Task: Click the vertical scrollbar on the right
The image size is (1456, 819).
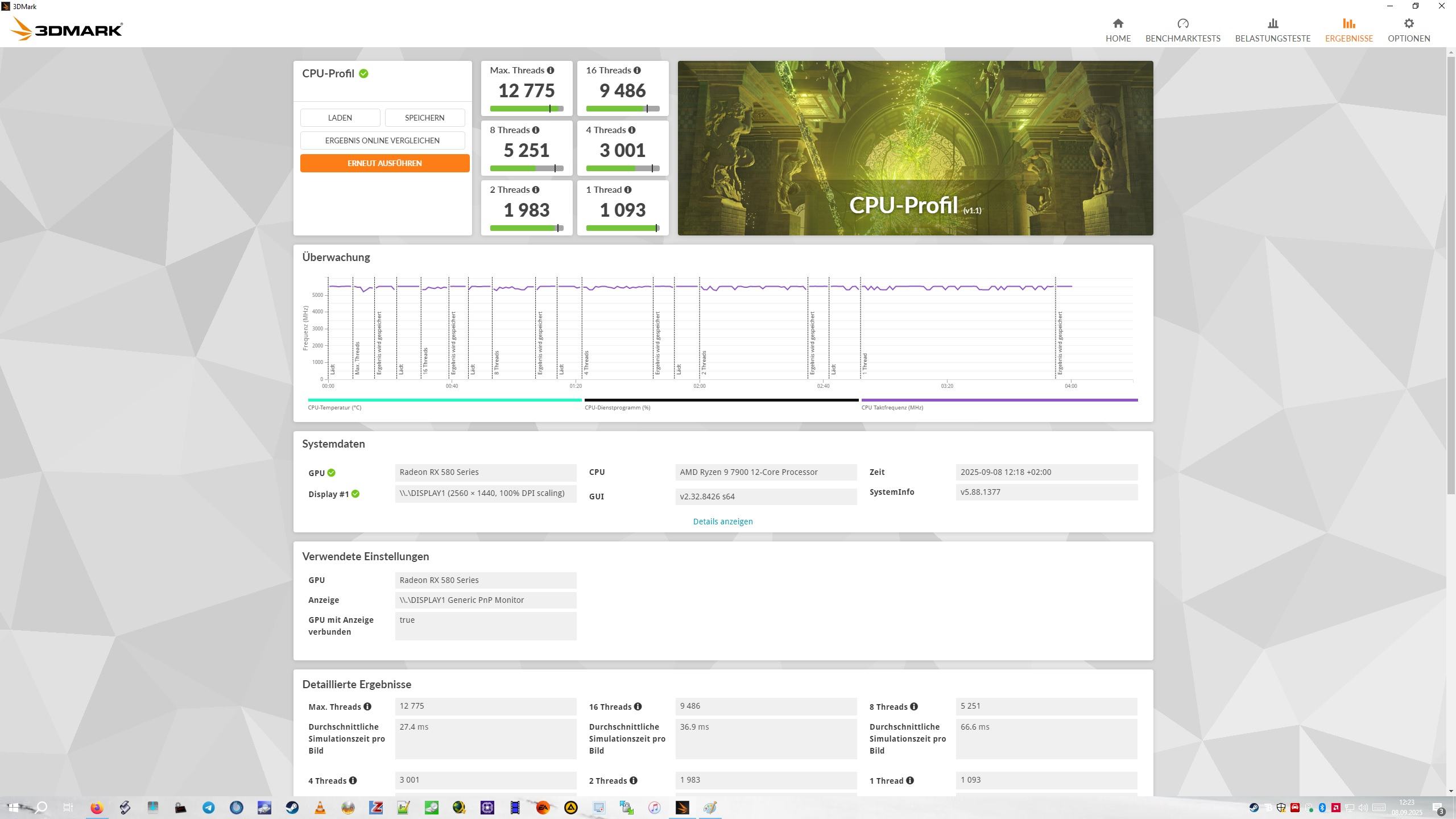Action: [x=1450, y=273]
